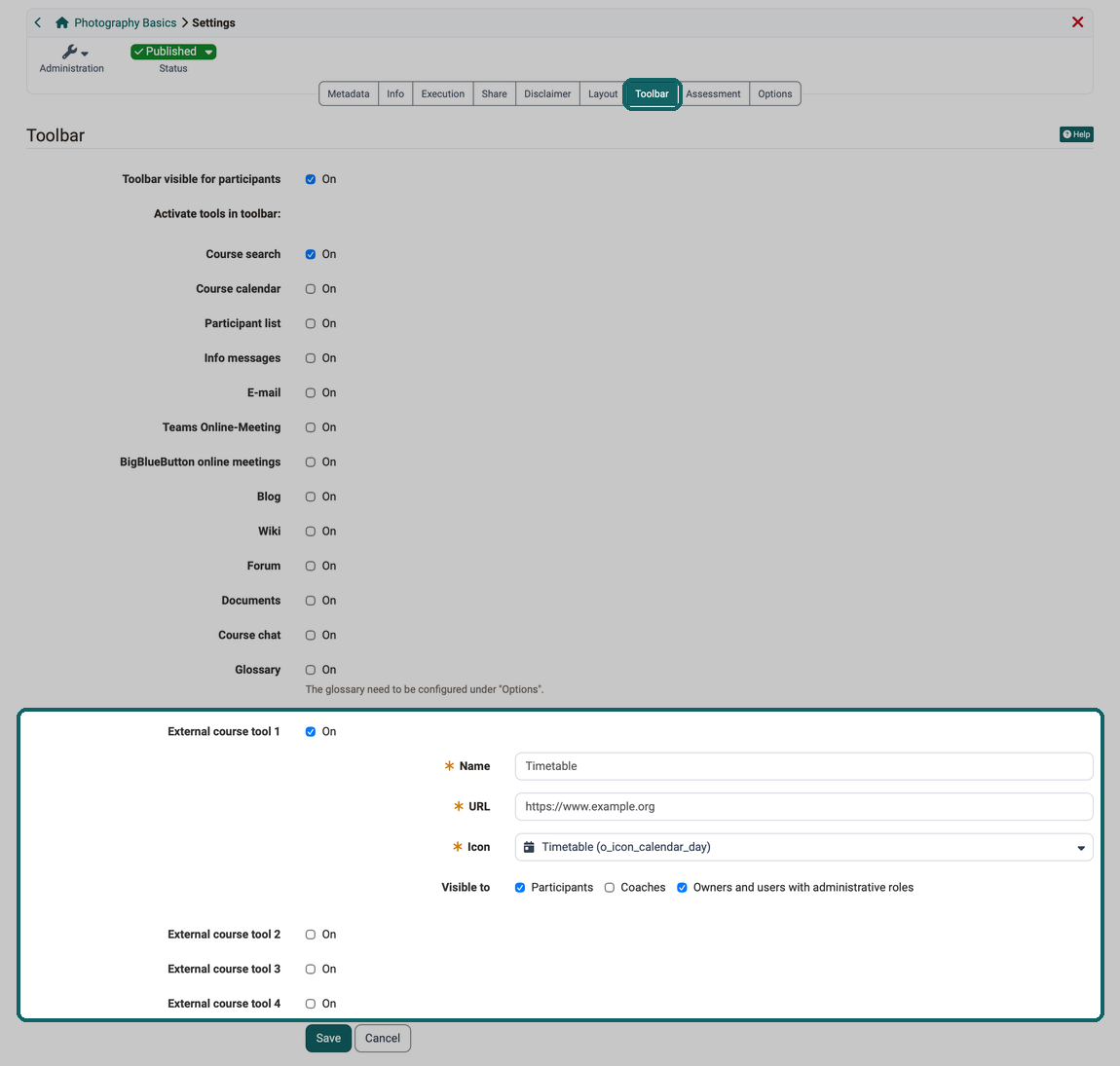Click the Name field containing Timetable

[x=803, y=766]
